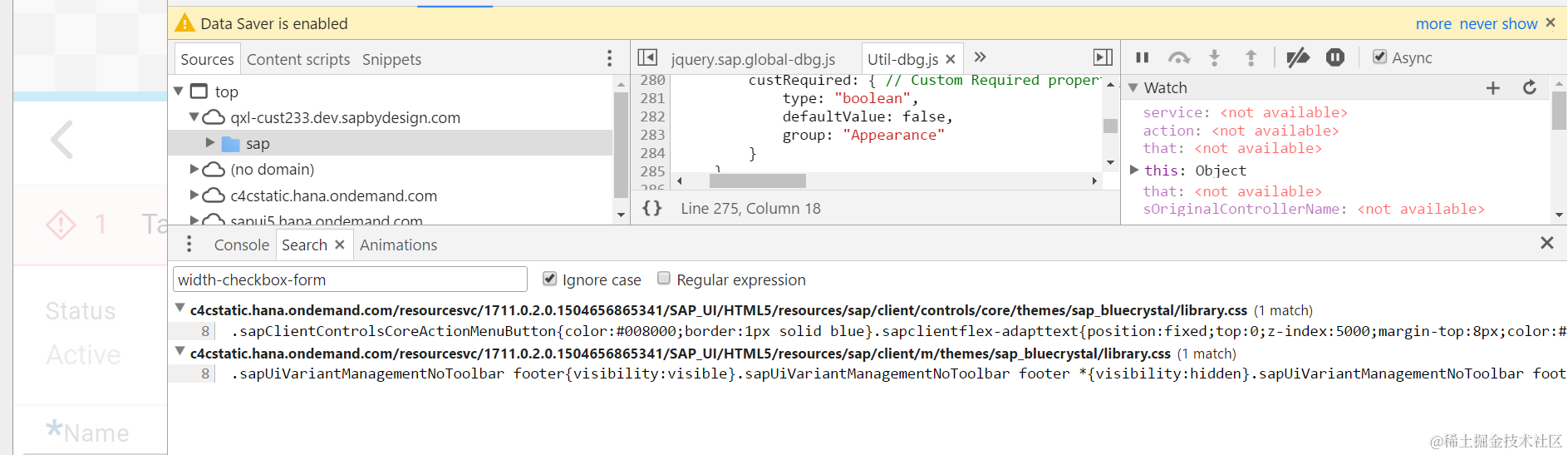1568x455 pixels.
Task: Switch to the Console drawer tab
Action: click(241, 245)
